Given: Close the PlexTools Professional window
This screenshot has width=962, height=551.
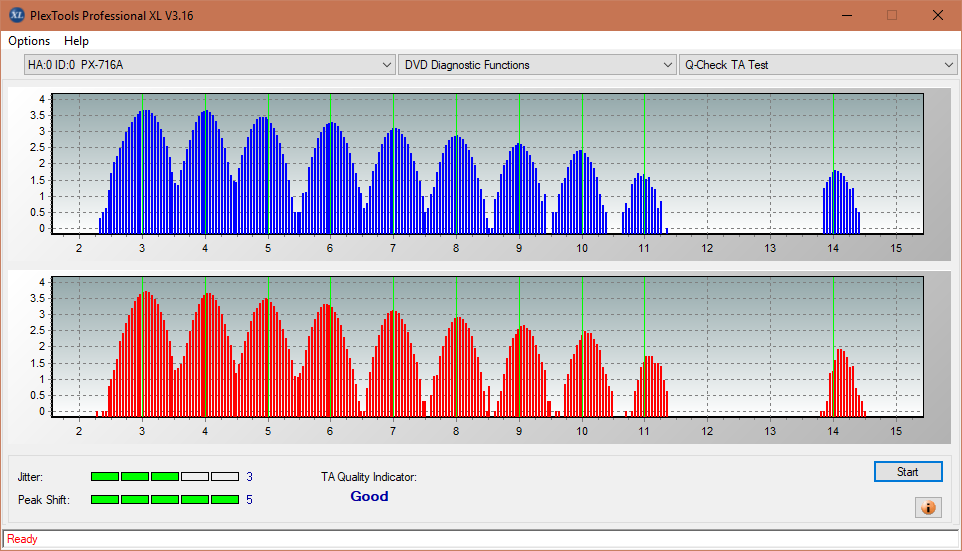Looking at the screenshot, I should (x=937, y=15).
